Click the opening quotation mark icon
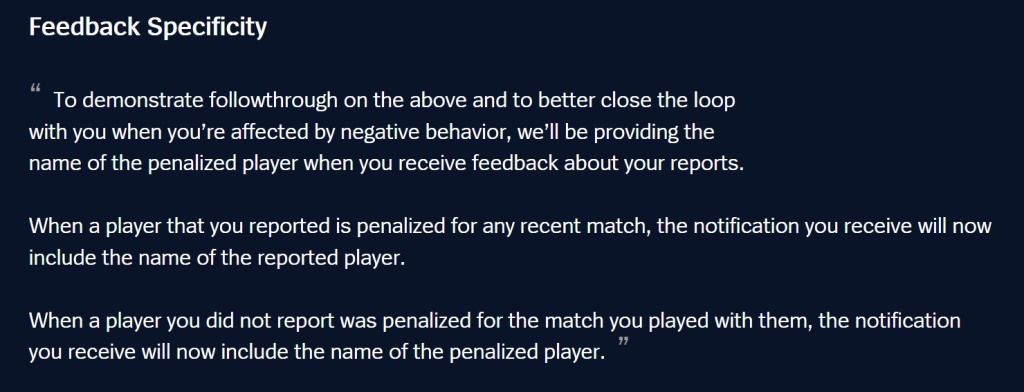Image resolution: width=1024 pixels, height=392 pixels. tap(36, 90)
